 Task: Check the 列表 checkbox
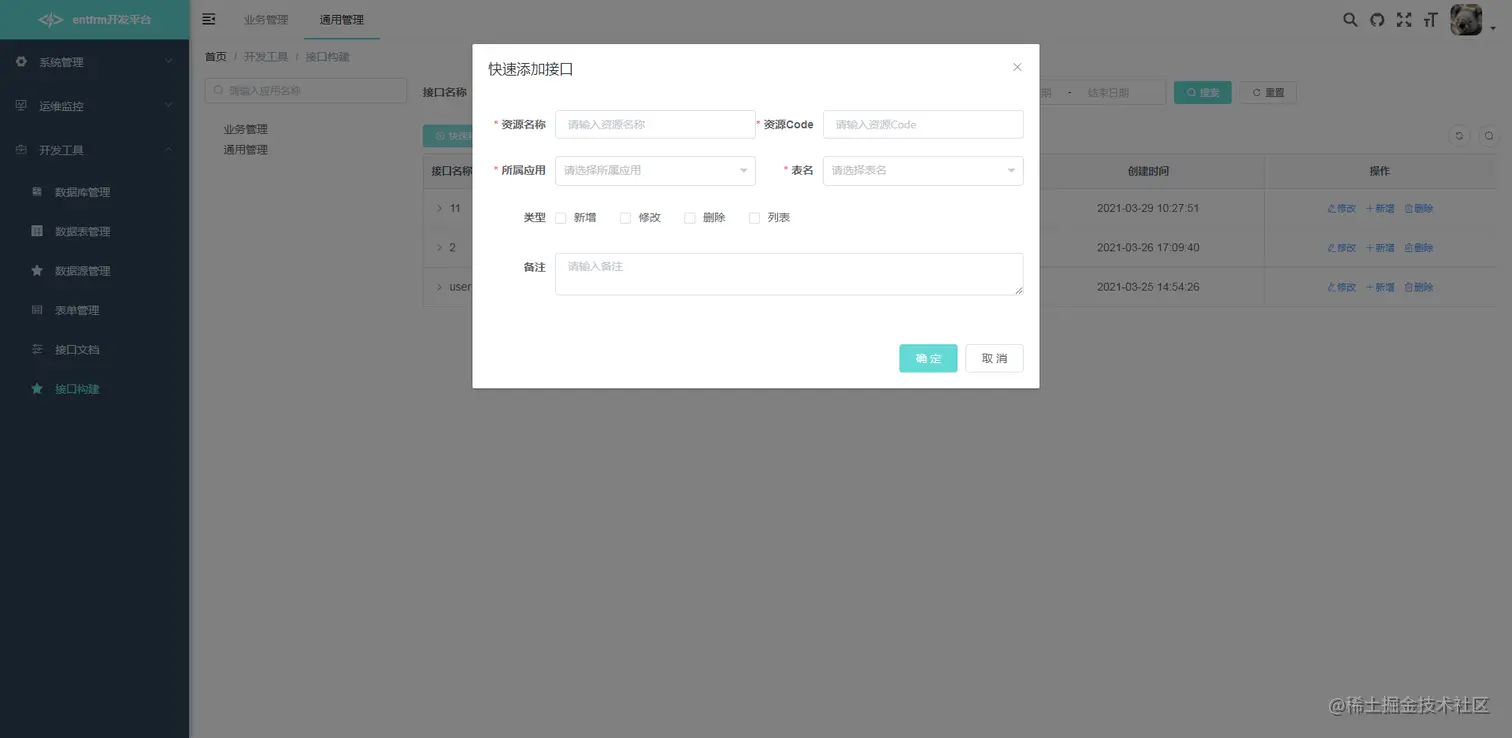(753, 217)
